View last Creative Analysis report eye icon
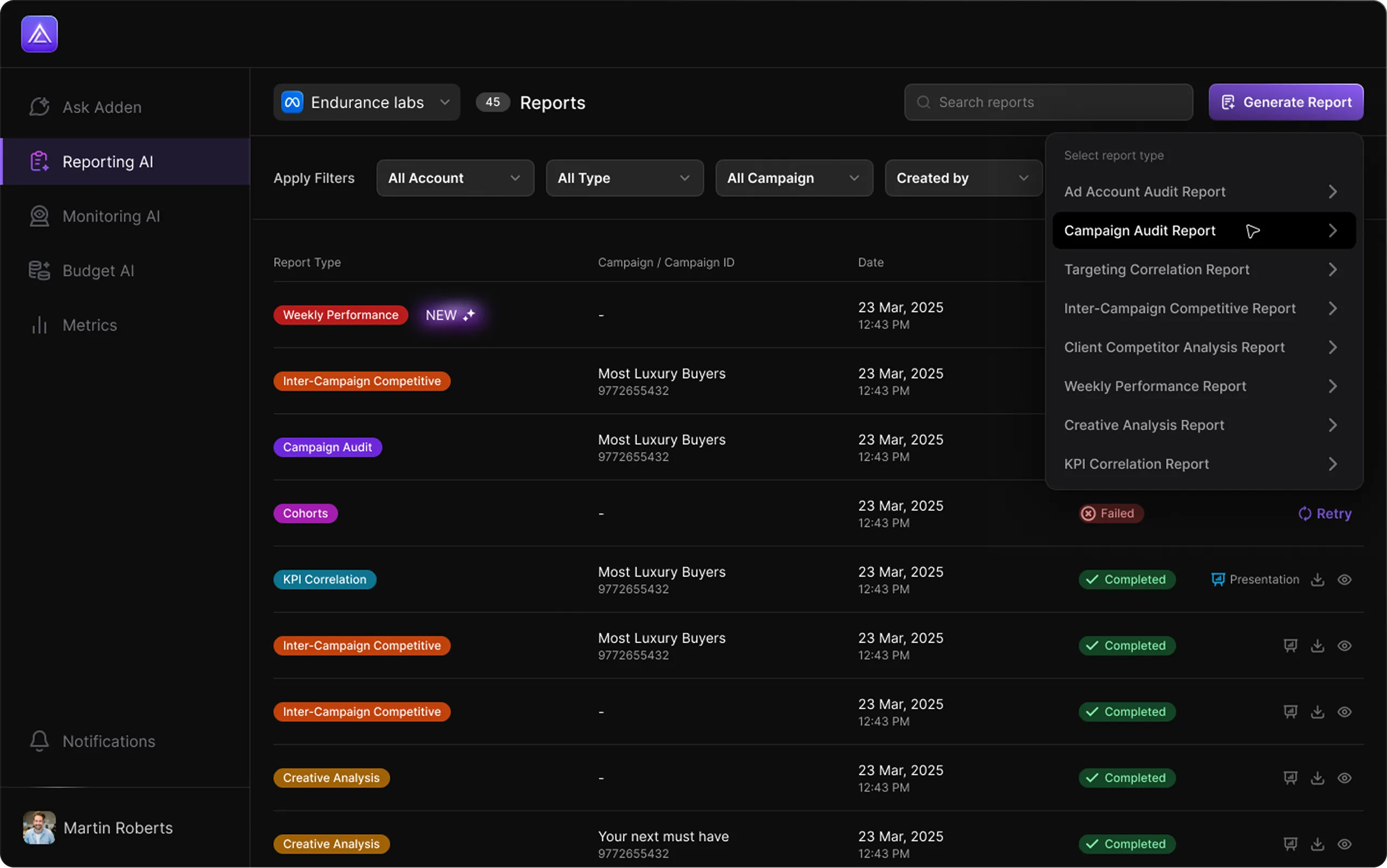The width and height of the screenshot is (1387, 868). 1345,844
